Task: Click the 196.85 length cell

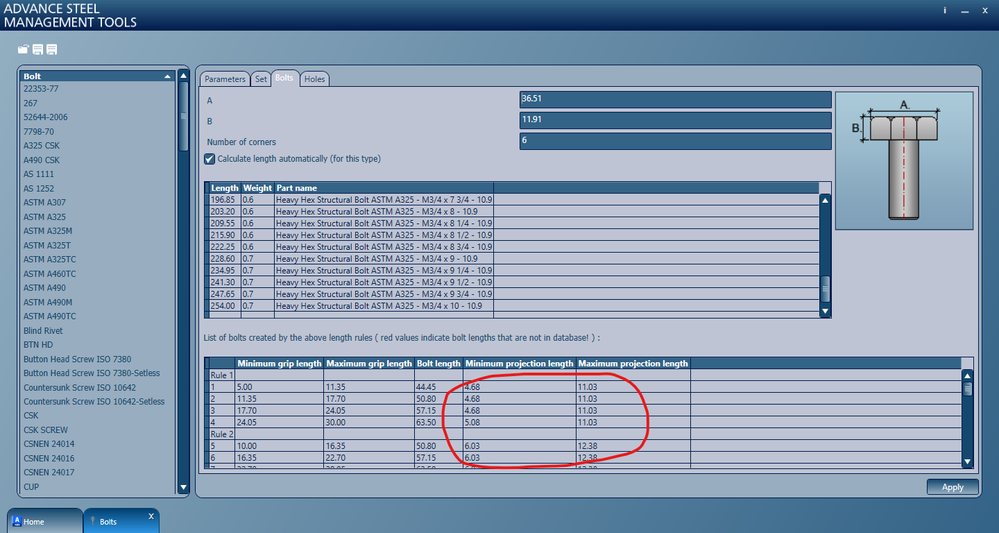Action: click(x=225, y=199)
